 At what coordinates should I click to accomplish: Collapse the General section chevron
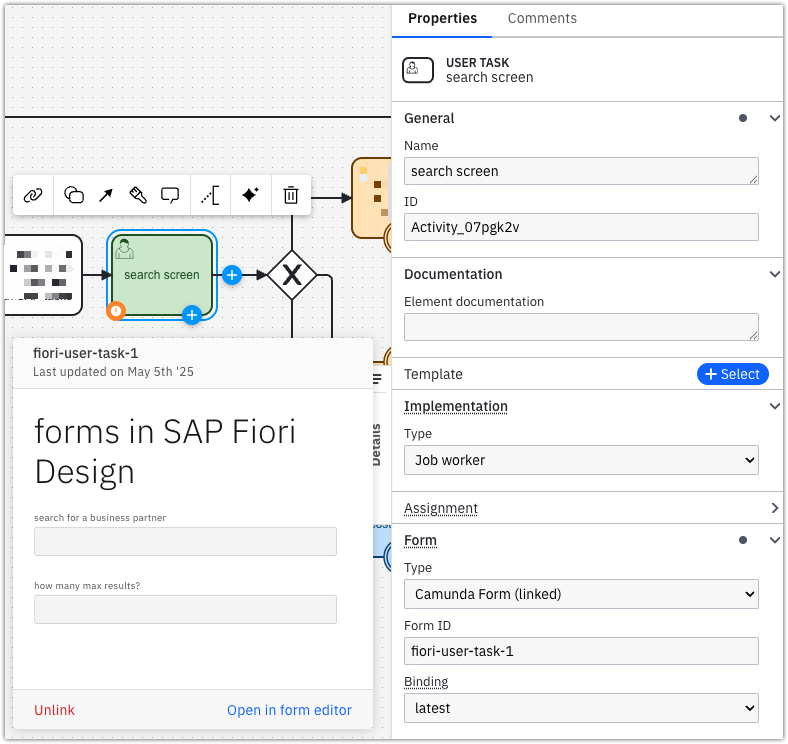click(x=774, y=118)
